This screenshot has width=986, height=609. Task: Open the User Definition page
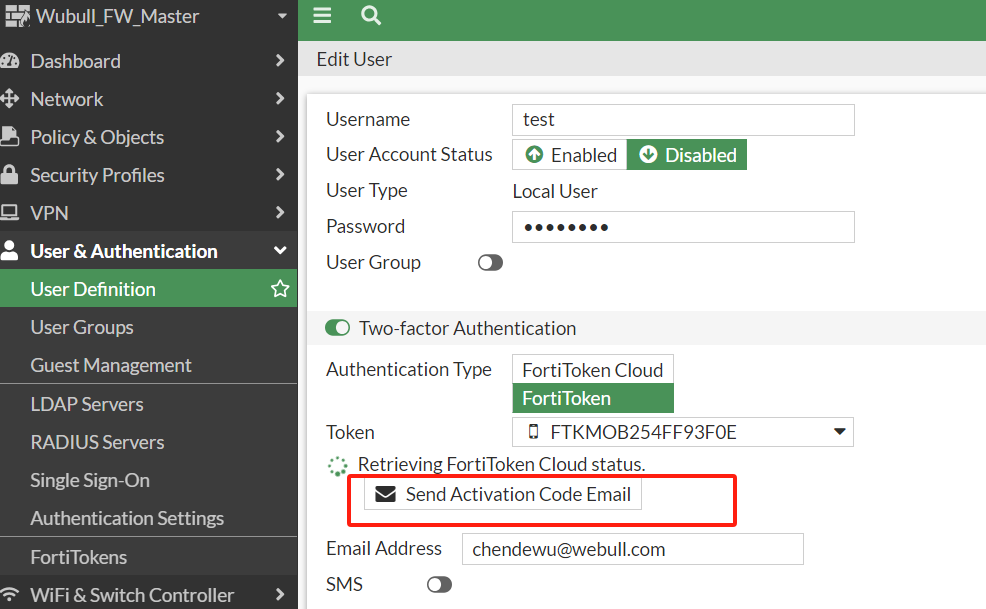pos(148,289)
